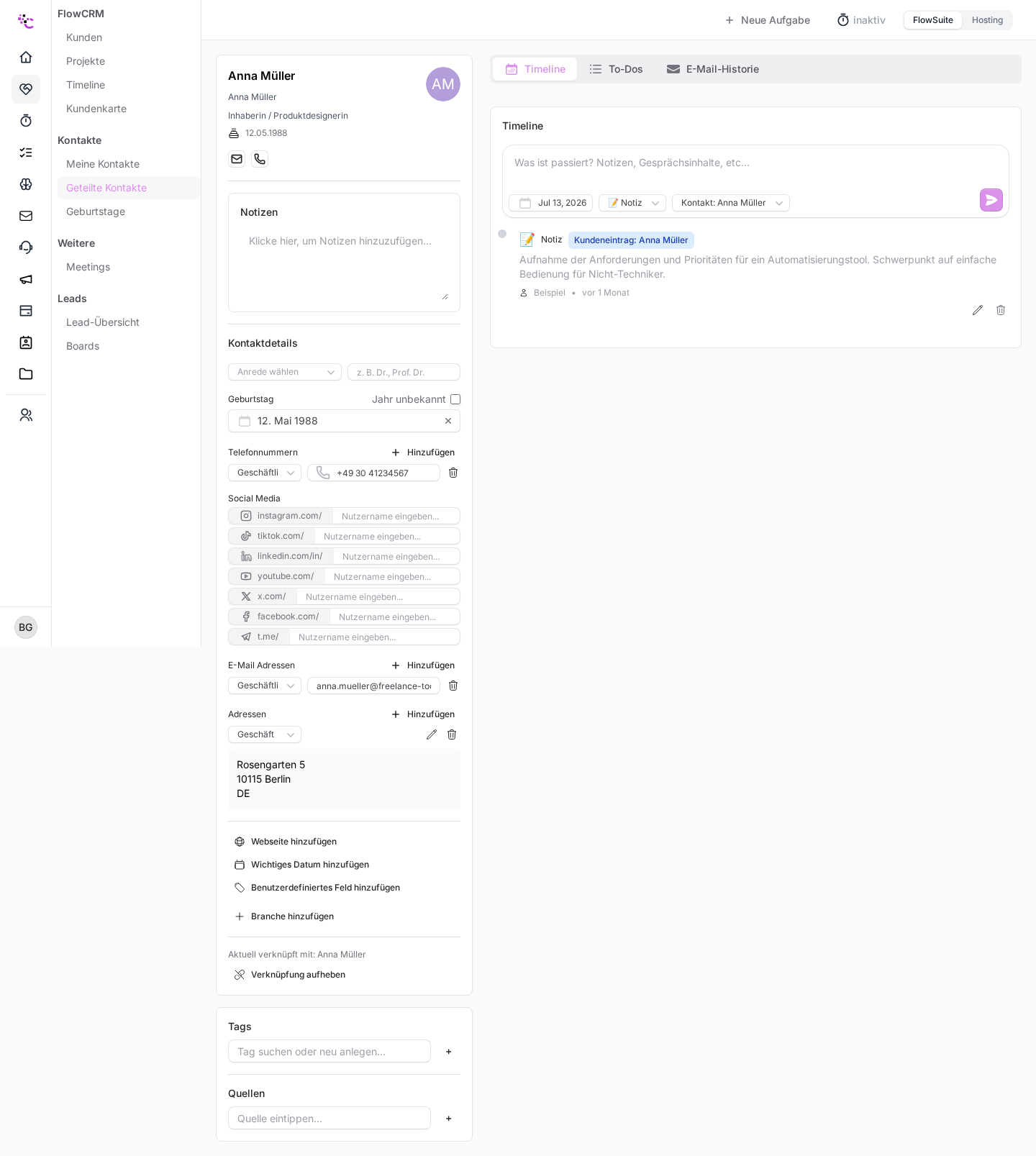Screen dimensions: 1036x1156
Task: Edit the Rosengarten address with pencil icon
Action: pyautogui.click(x=432, y=734)
